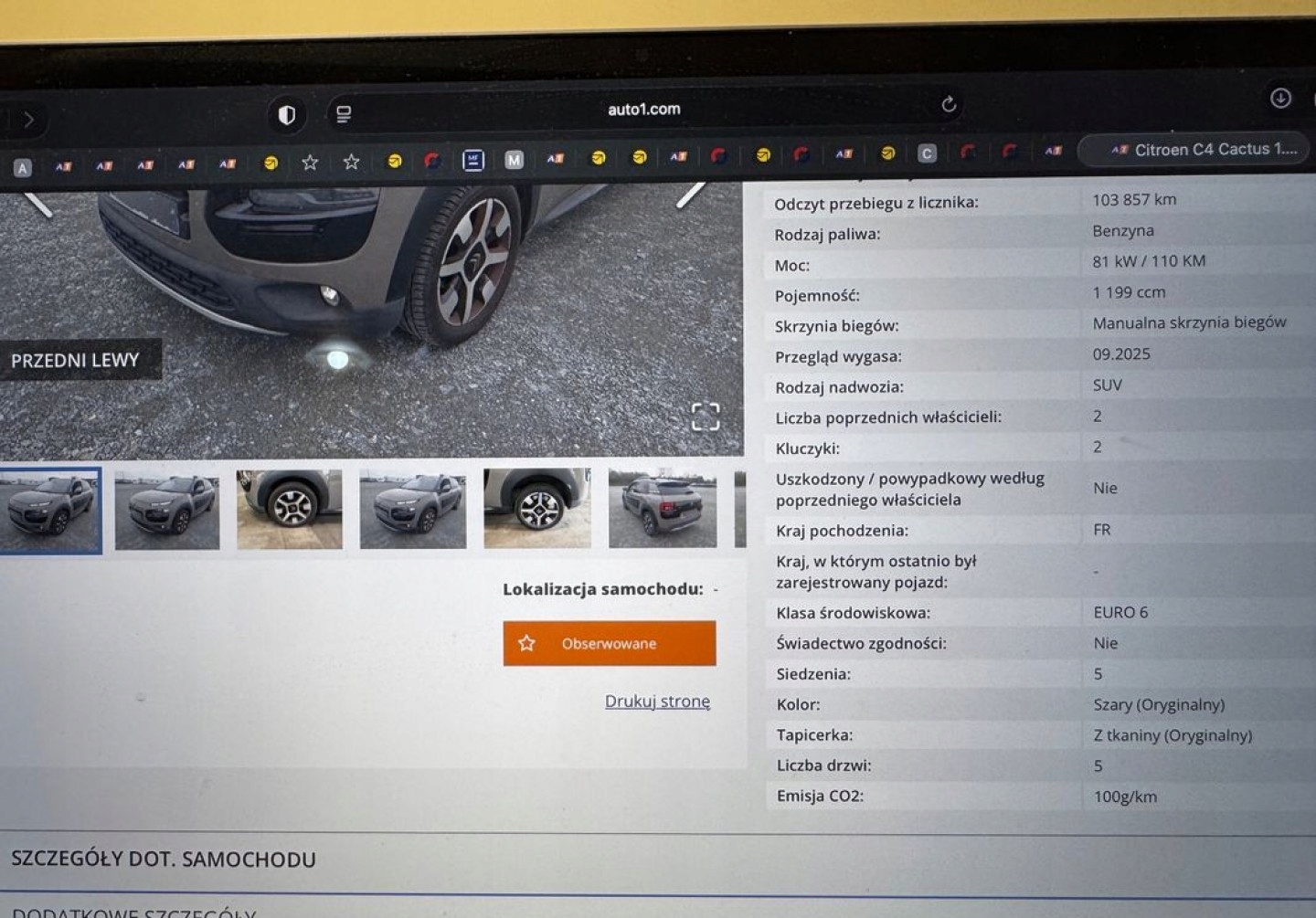The image size is (1316, 918).
Task: Click the 'Klasa środowiskowa:' label
Action: coord(853,613)
